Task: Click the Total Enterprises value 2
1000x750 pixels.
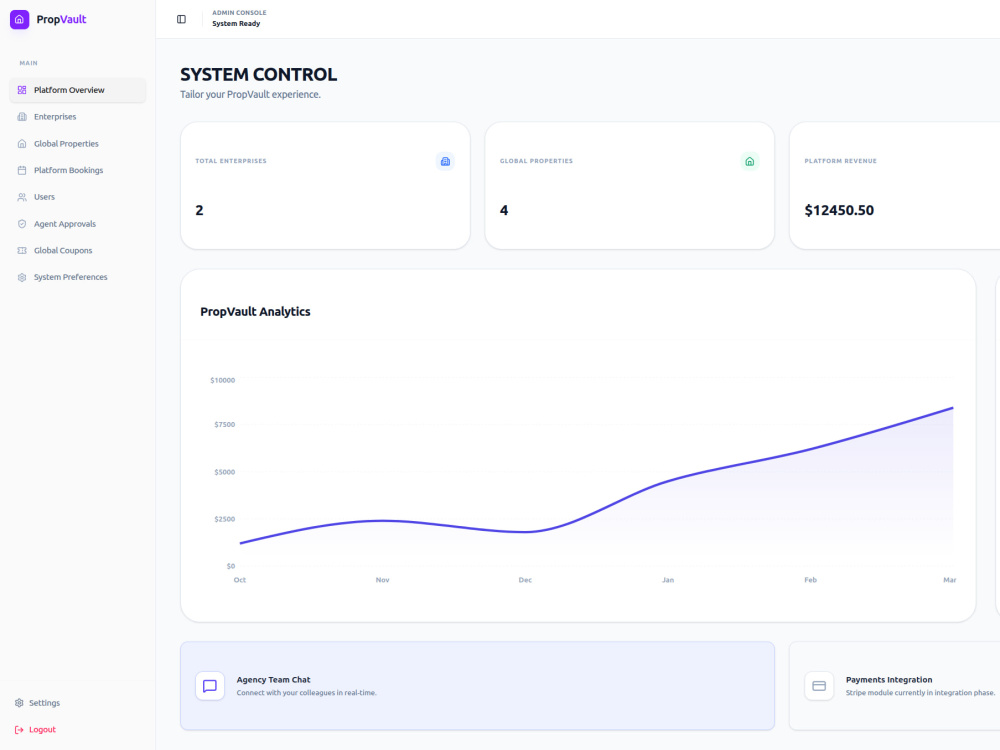Action: pyautogui.click(x=200, y=210)
